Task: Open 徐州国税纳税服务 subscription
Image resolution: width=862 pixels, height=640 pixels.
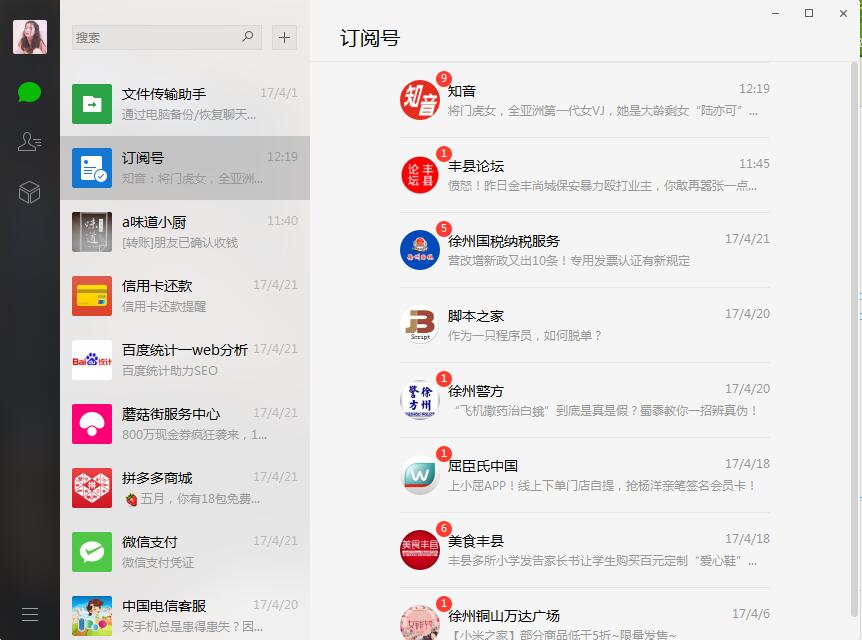Action: [584, 250]
